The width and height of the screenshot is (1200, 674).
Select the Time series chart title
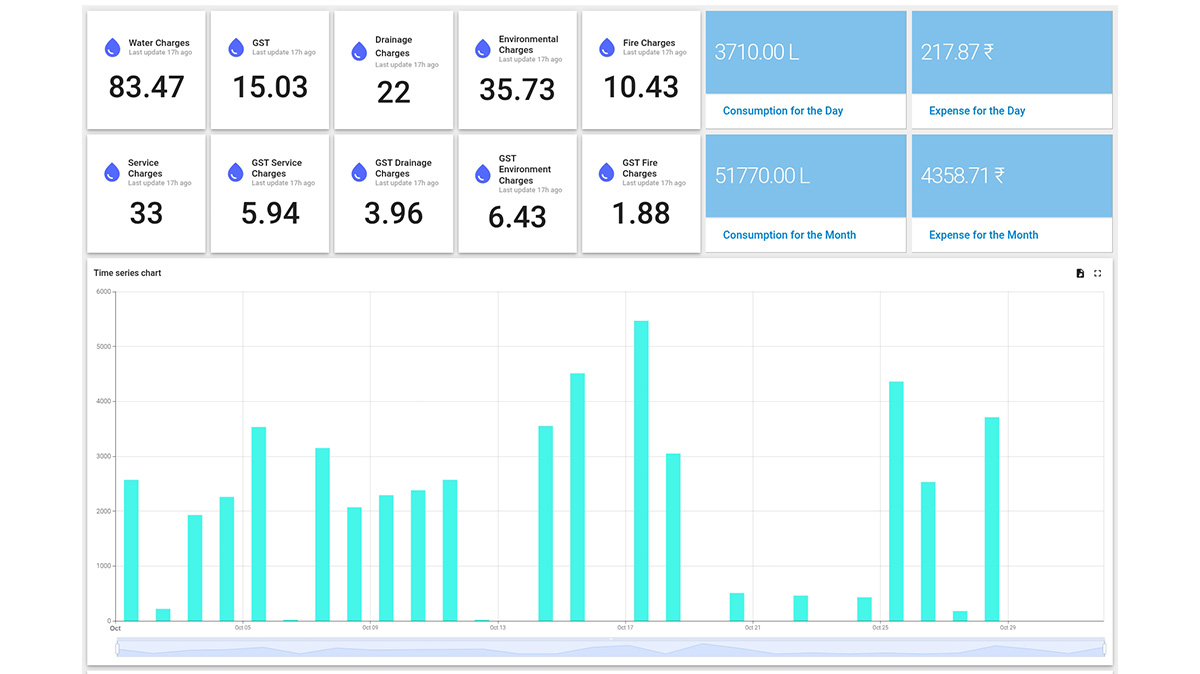pos(126,272)
